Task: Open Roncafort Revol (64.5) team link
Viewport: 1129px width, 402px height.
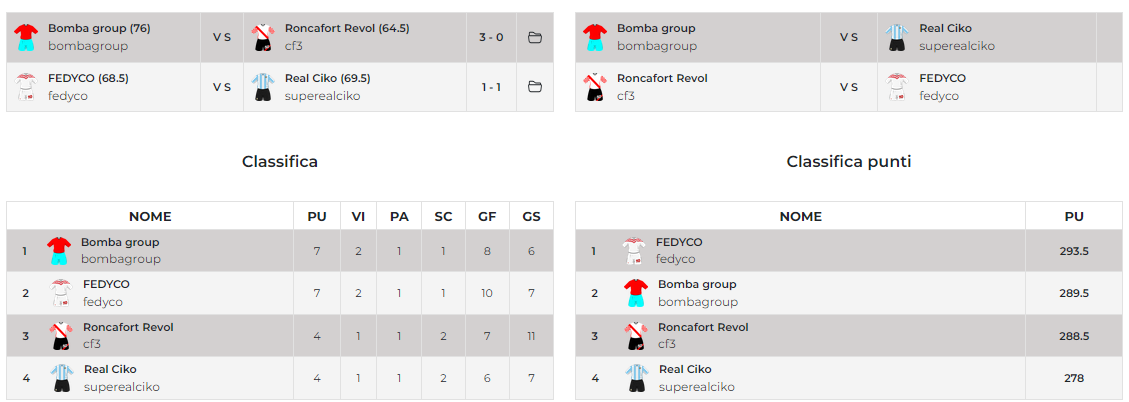Action: click(x=347, y=28)
